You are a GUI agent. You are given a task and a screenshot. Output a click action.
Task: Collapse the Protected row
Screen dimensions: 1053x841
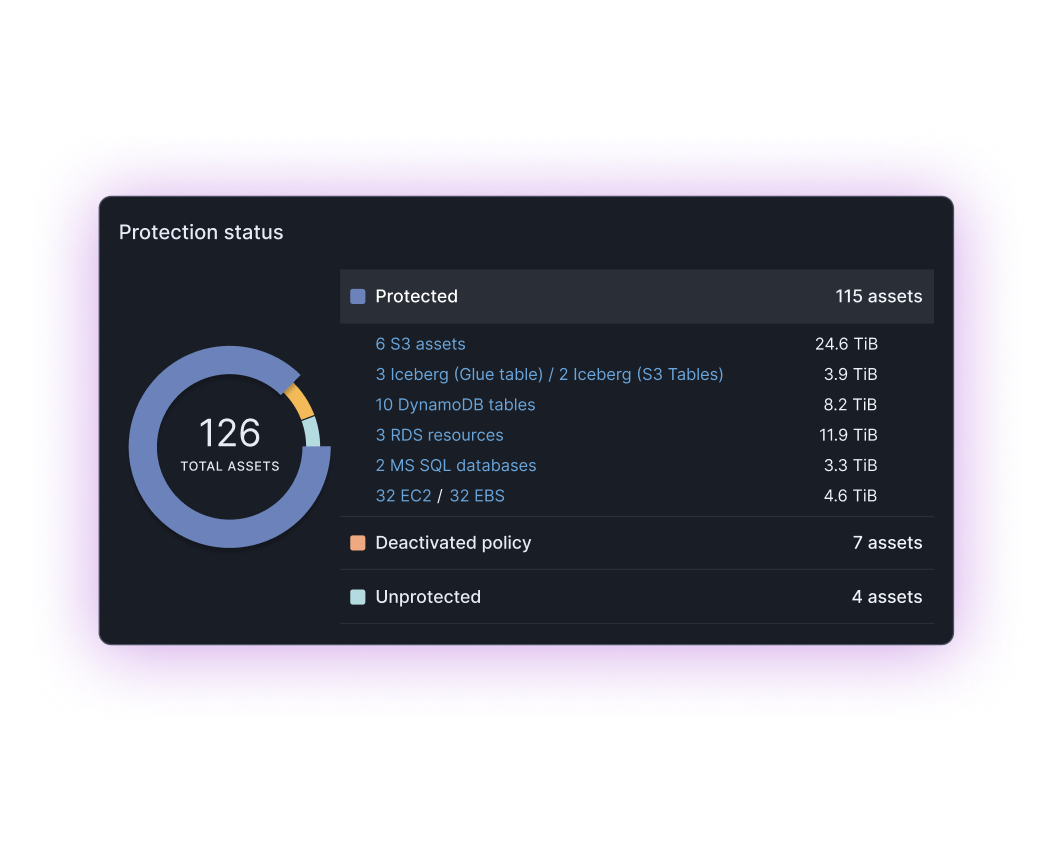636,297
